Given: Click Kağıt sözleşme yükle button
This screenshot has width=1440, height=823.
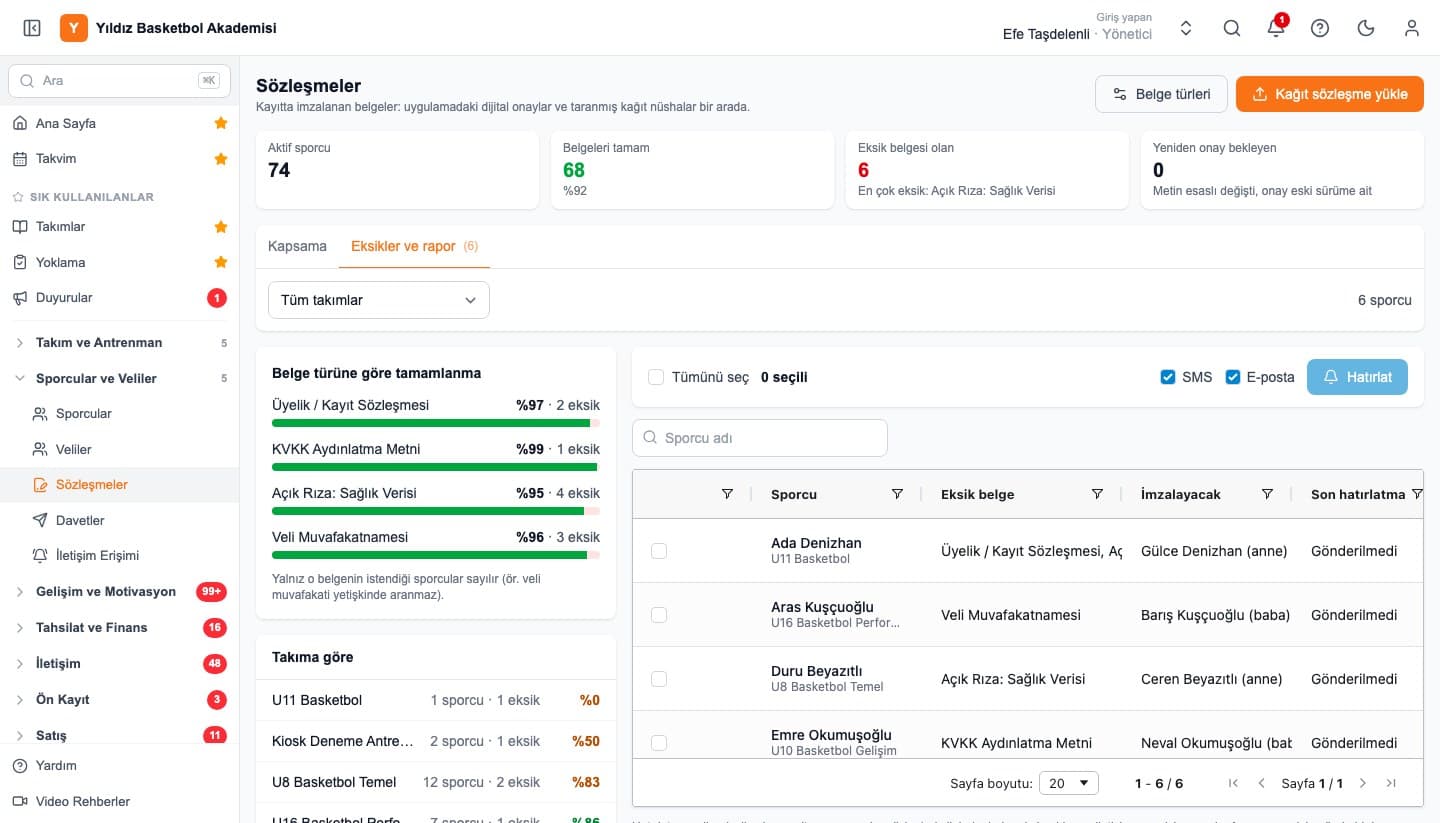Looking at the screenshot, I should point(1330,94).
